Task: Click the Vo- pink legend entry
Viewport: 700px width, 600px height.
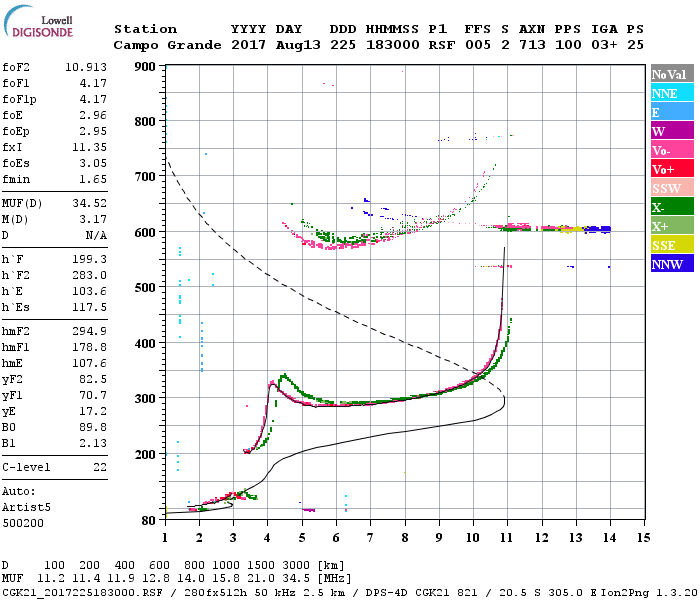Action: [672, 150]
